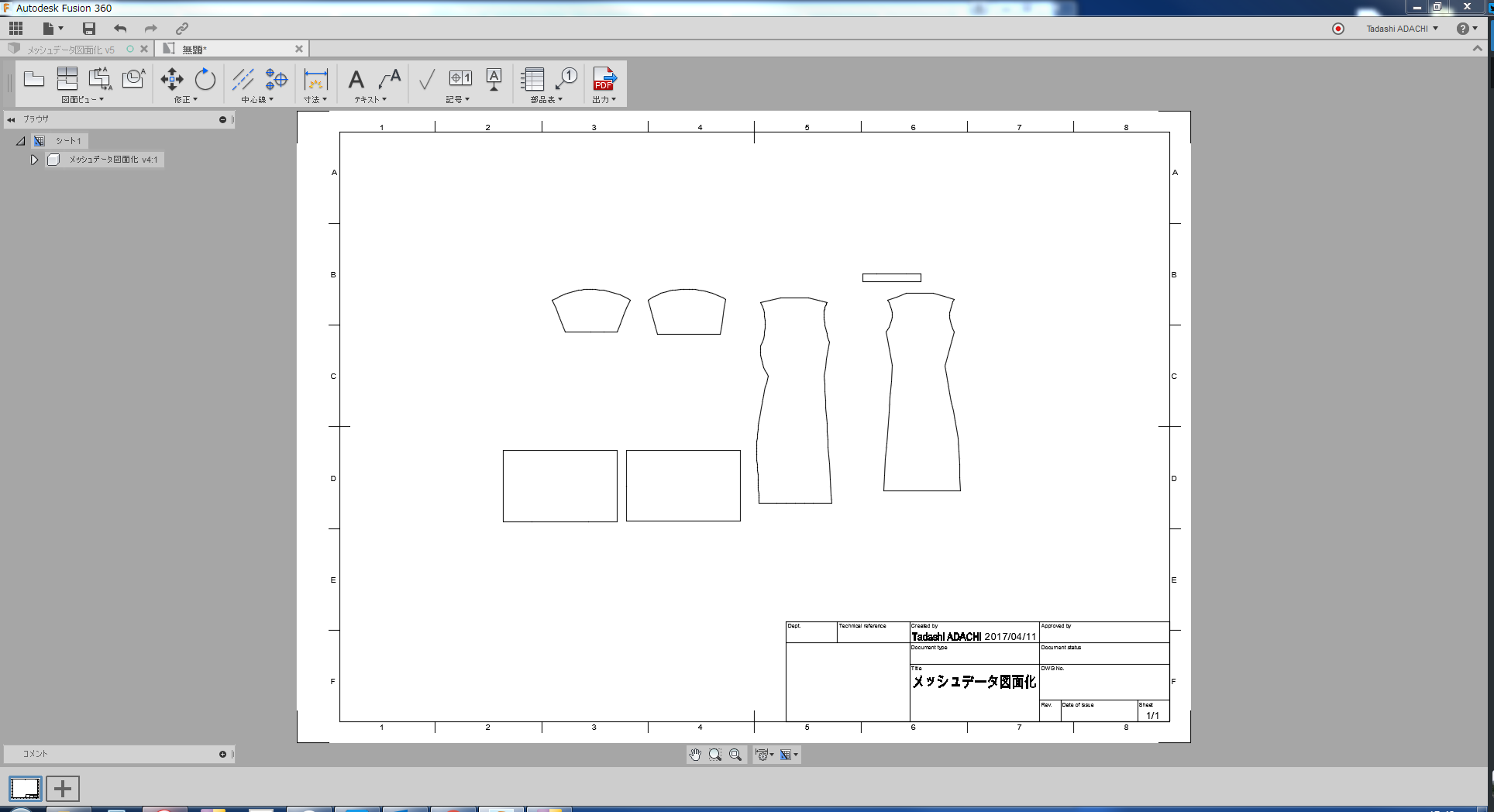Select the Sheet 1 thumbnail
This screenshot has height=812, width=1494.
click(x=25, y=789)
